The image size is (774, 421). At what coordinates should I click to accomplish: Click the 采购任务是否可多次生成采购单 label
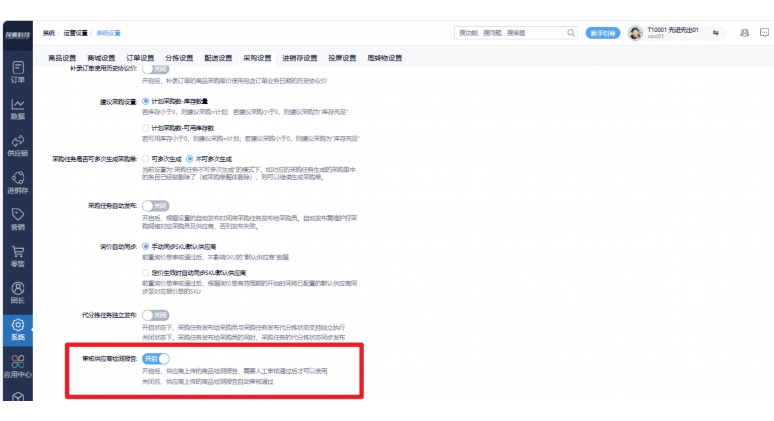pyautogui.click(x=95, y=159)
